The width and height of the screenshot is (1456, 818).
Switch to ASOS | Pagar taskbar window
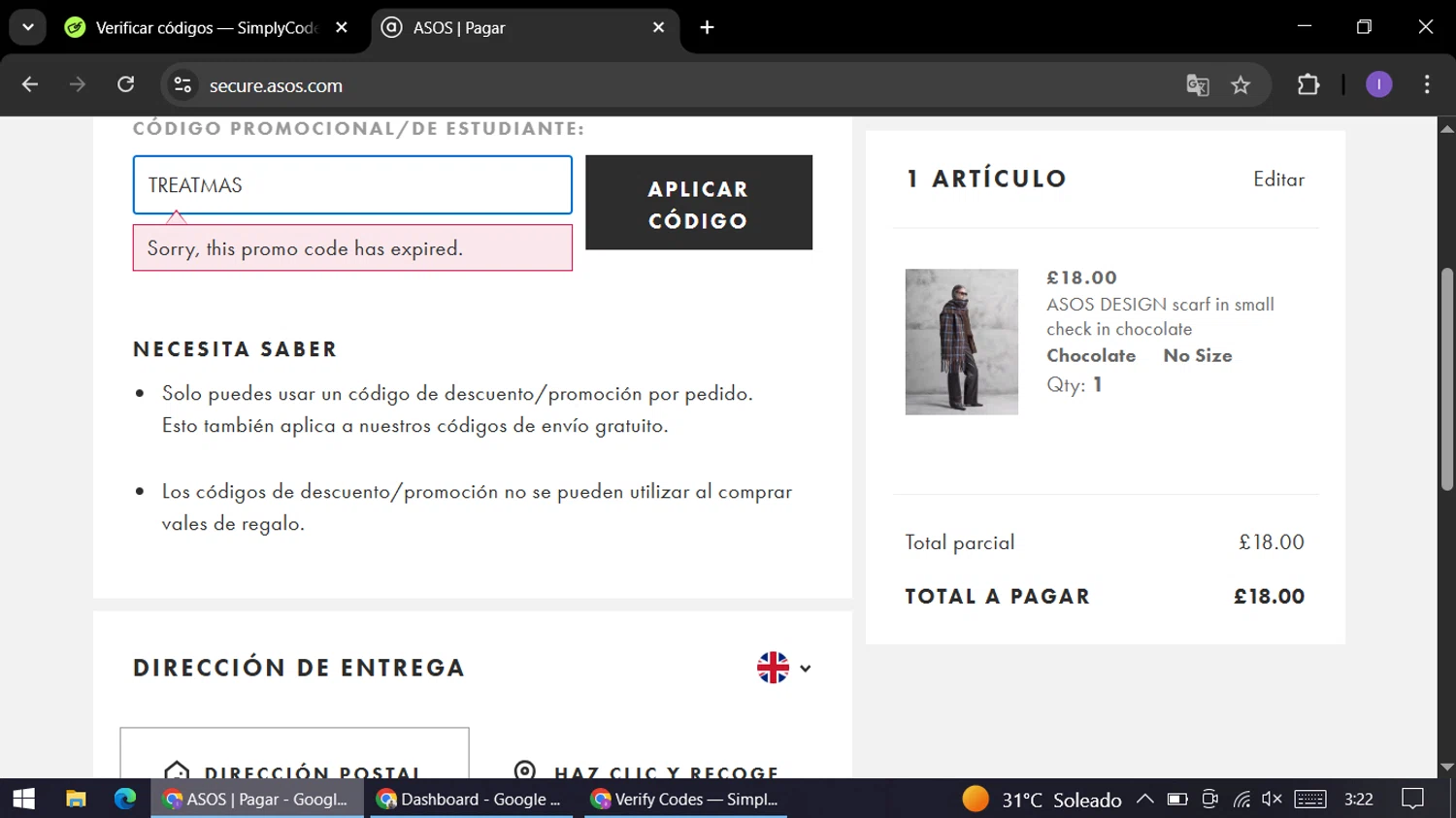tap(257, 799)
